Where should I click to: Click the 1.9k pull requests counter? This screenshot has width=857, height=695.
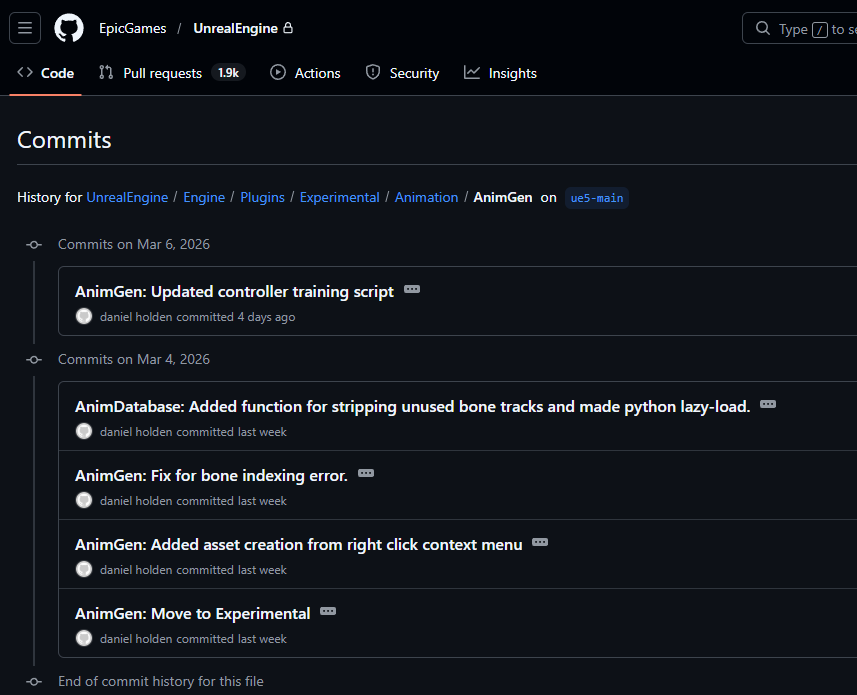pyautogui.click(x=228, y=73)
